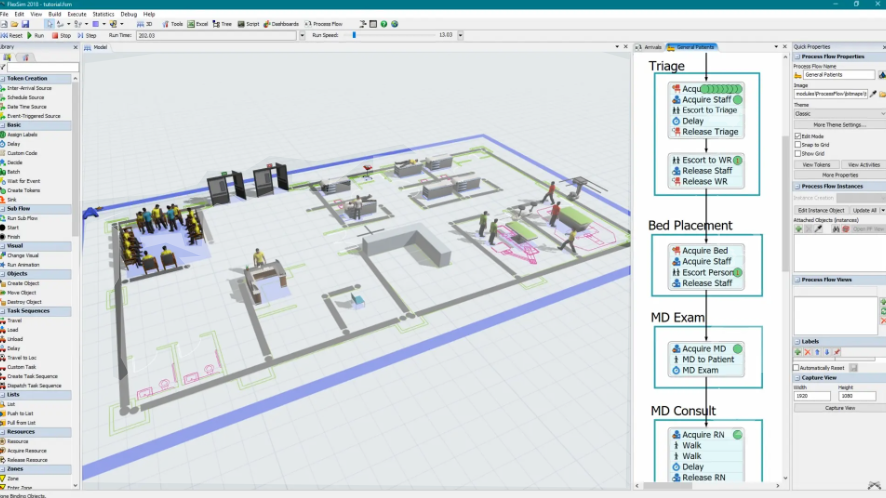Image resolution: width=886 pixels, height=498 pixels.
Task: Open the Process Flow toolbar button
Action: pyautogui.click(x=324, y=24)
